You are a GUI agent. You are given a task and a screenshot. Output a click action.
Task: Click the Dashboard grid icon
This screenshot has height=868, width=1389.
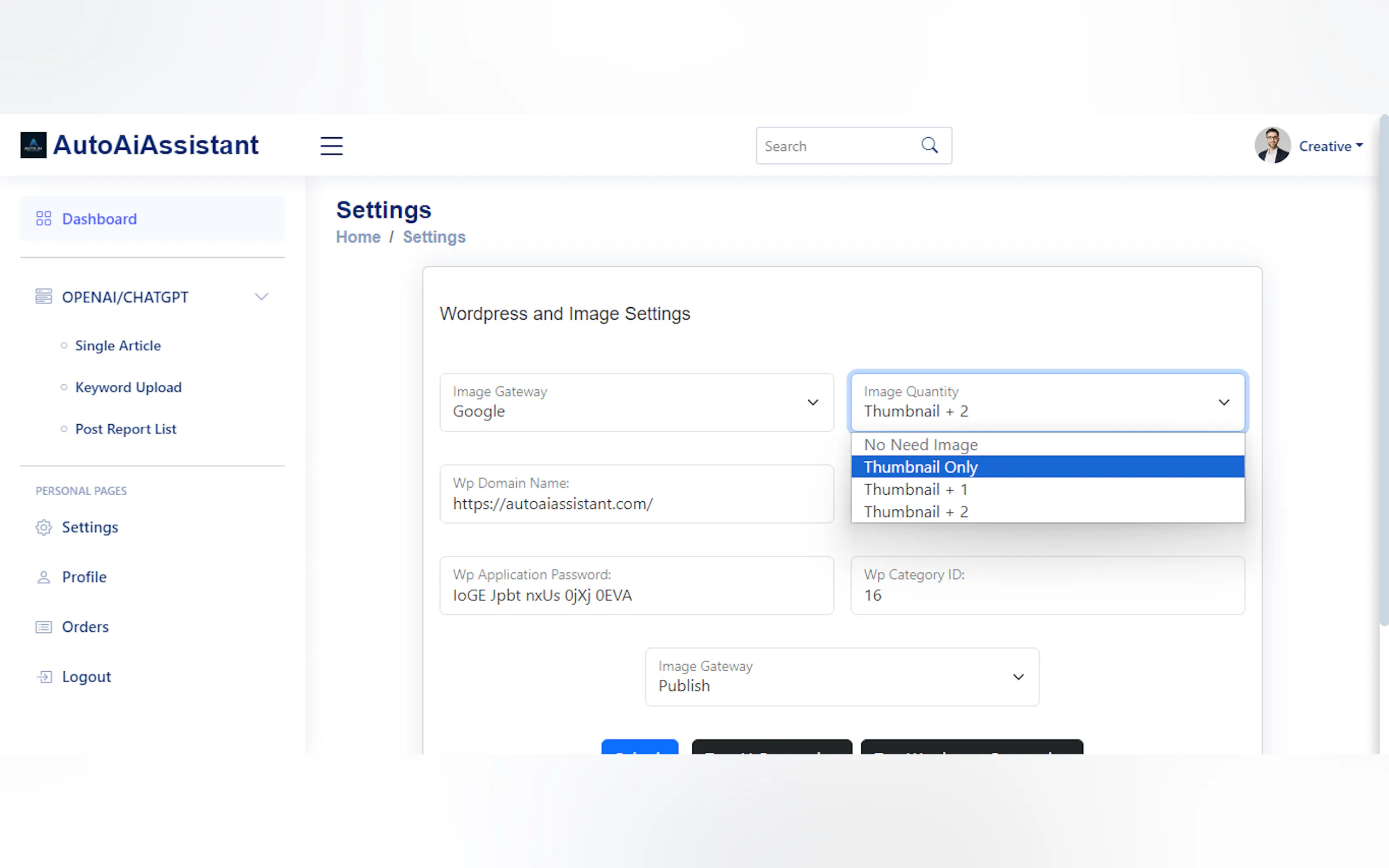44,218
